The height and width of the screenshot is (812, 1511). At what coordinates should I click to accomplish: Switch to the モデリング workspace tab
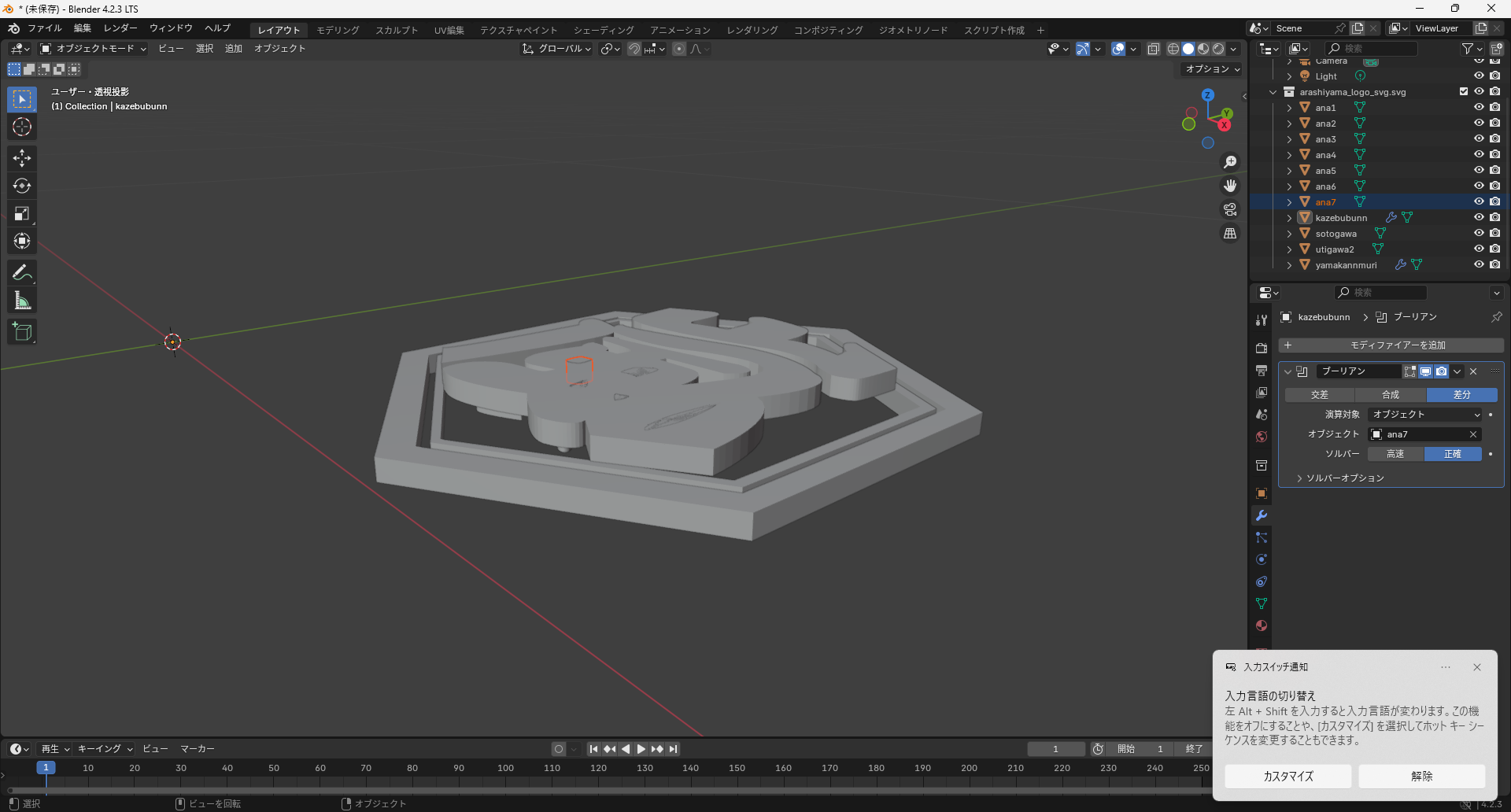pyautogui.click(x=338, y=30)
